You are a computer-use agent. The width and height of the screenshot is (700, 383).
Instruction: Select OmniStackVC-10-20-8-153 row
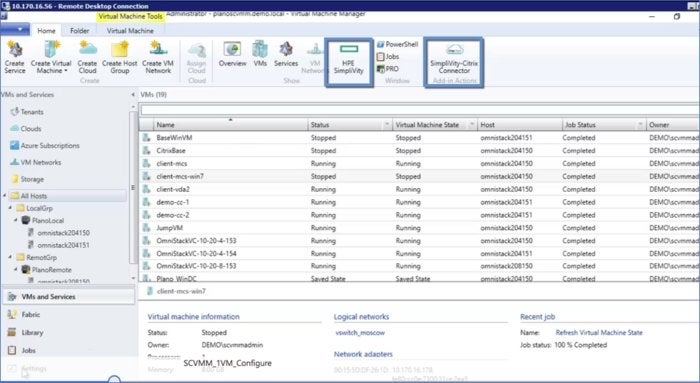(420, 266)
